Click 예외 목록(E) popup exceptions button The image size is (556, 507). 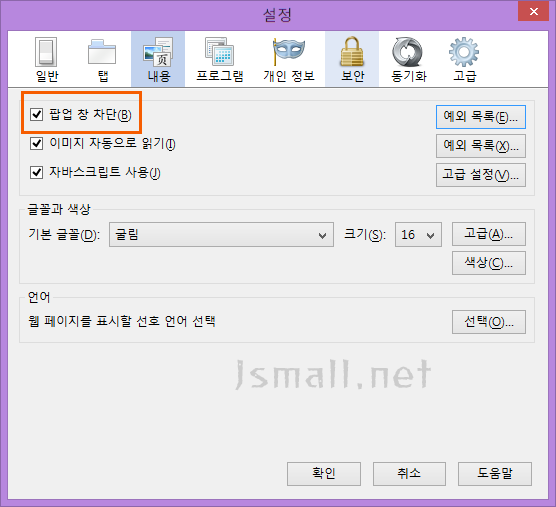481,117
